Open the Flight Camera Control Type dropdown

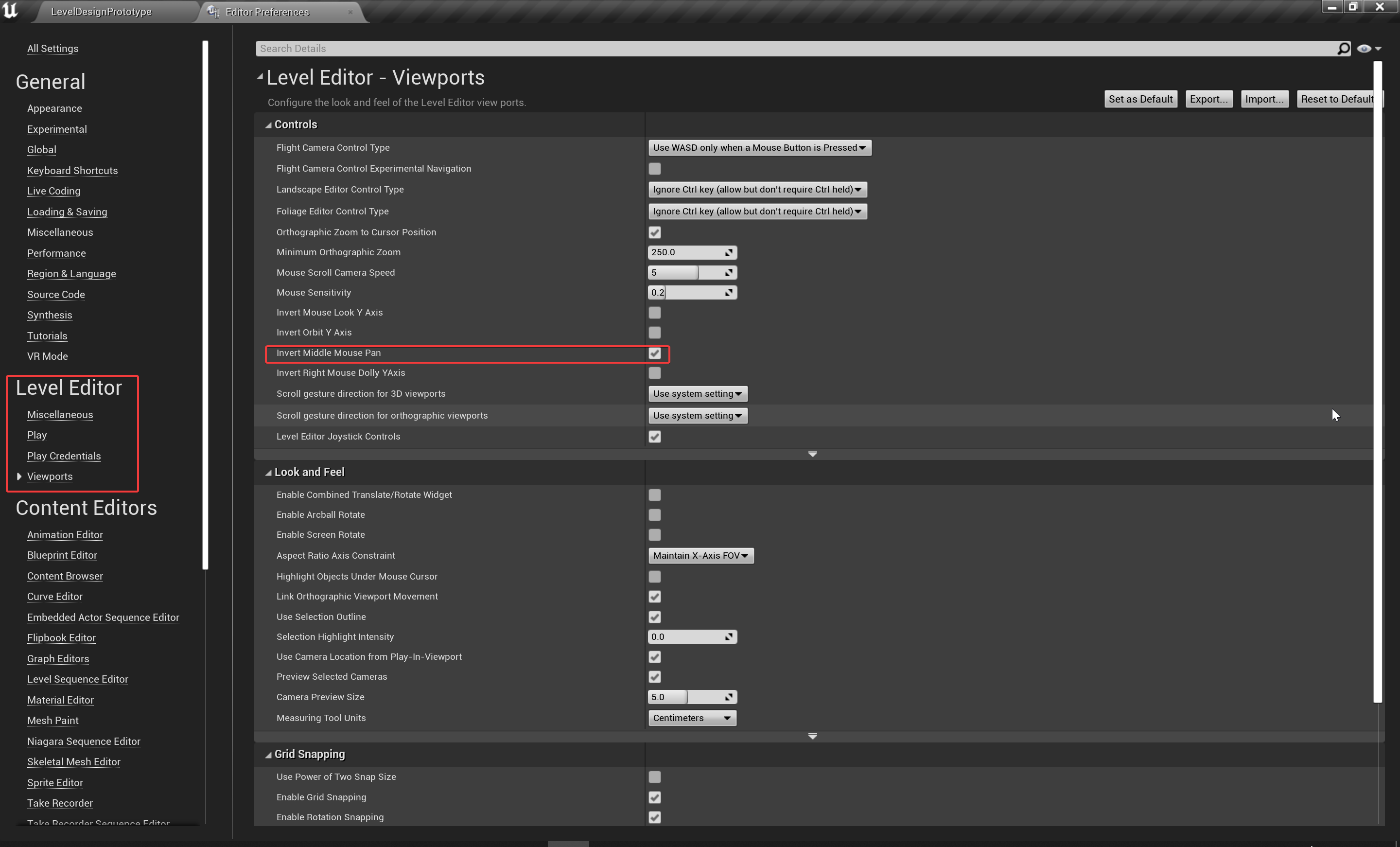click(x=759, y=147)
